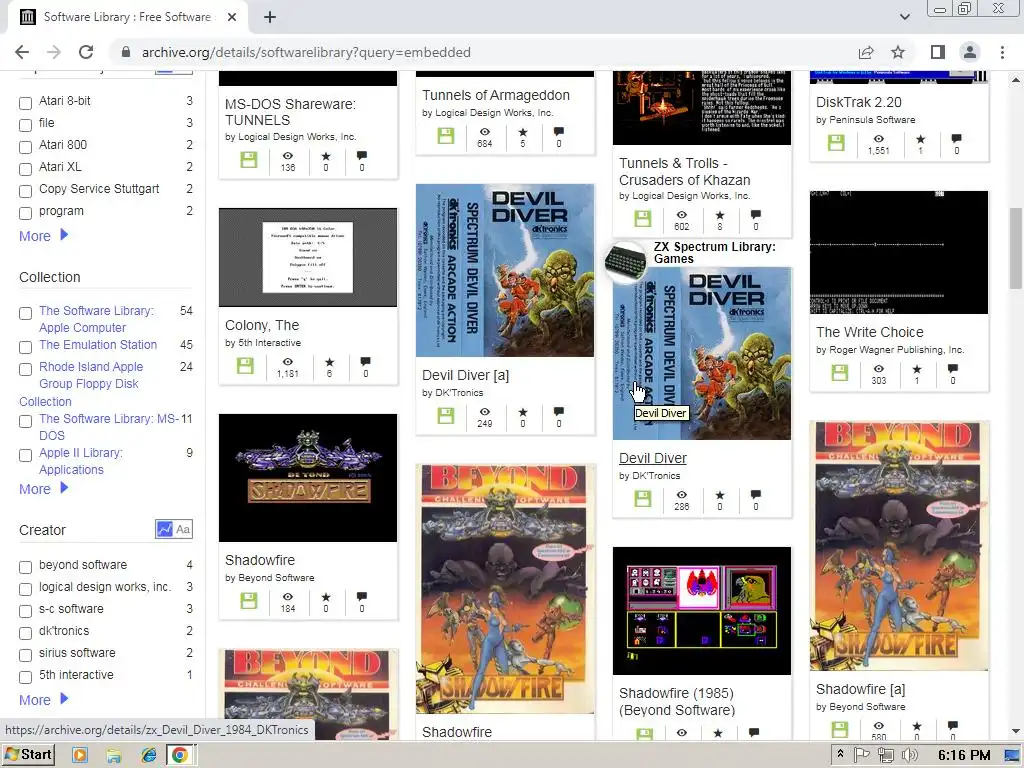Open the Windows Start menu
The height and width of the screenshot is (768, 1024).
click(27, 756)
